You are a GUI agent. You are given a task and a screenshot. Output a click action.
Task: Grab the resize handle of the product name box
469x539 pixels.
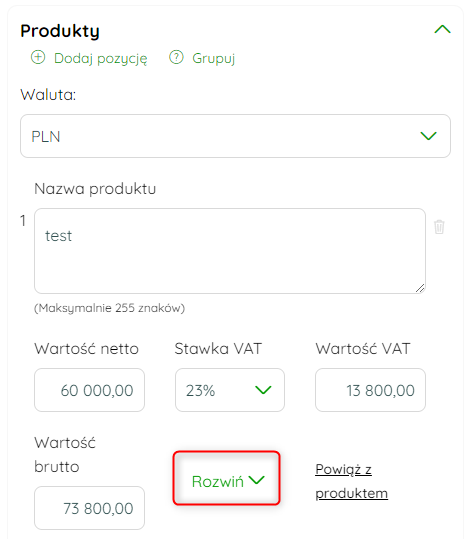tap(420, 288)
